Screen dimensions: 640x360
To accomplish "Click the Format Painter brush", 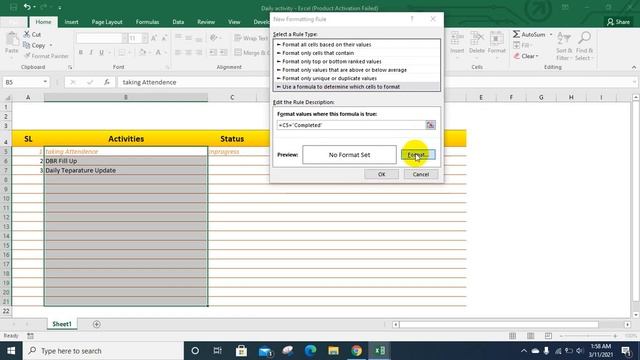I will coord(27,56).
